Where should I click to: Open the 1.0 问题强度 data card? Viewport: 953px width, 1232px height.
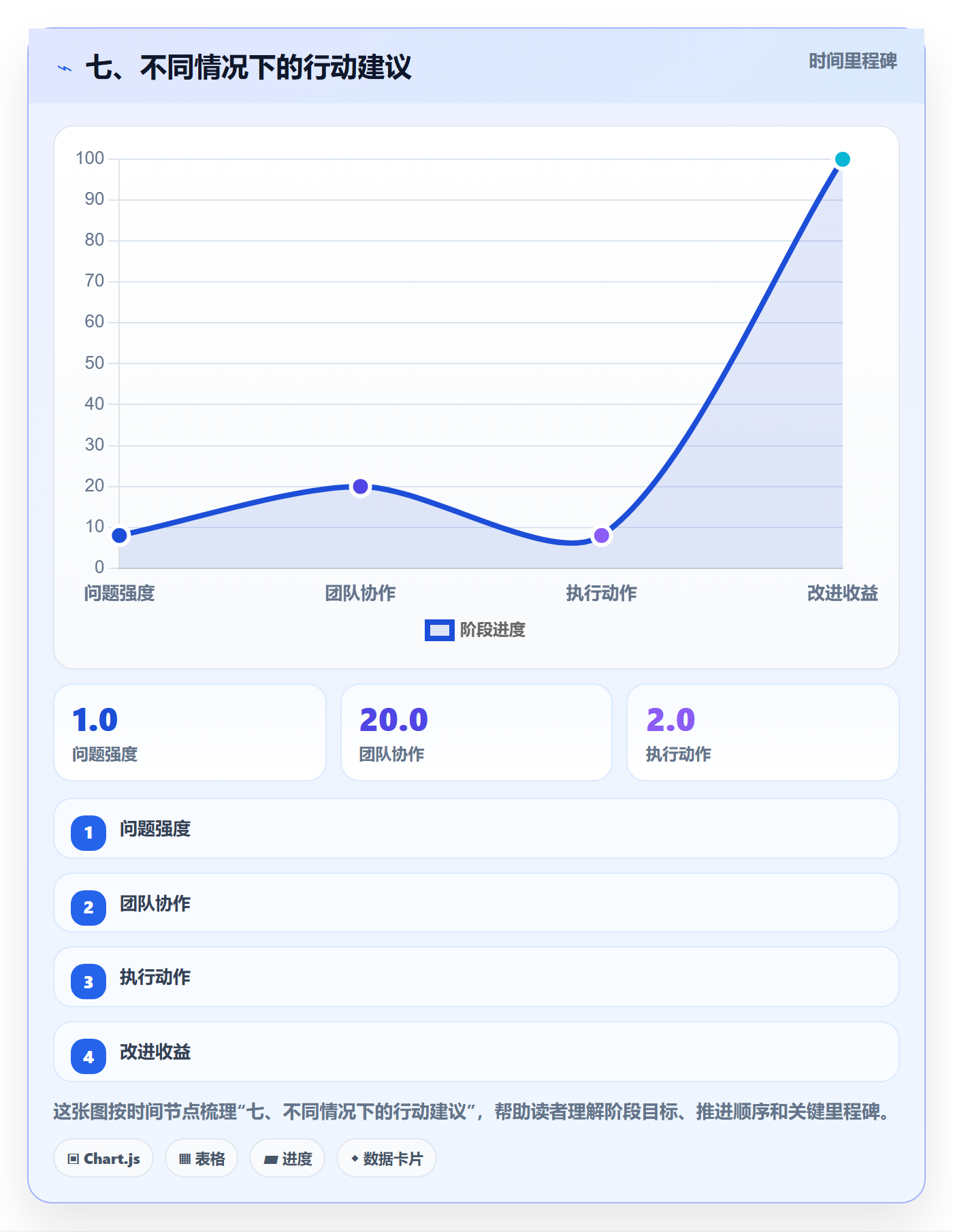coord(190,732)
